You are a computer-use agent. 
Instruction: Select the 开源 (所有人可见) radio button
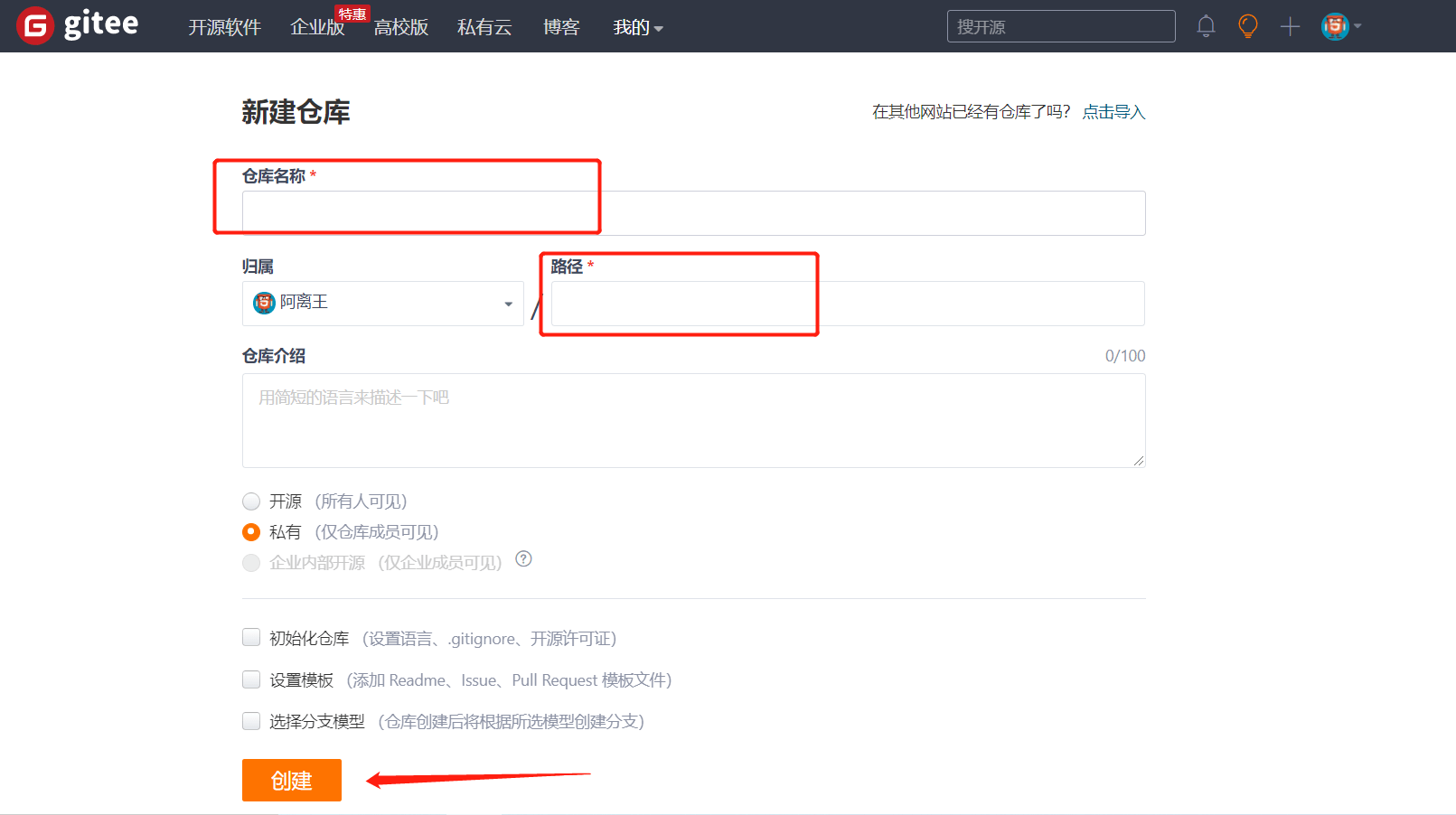pos(251,501)
